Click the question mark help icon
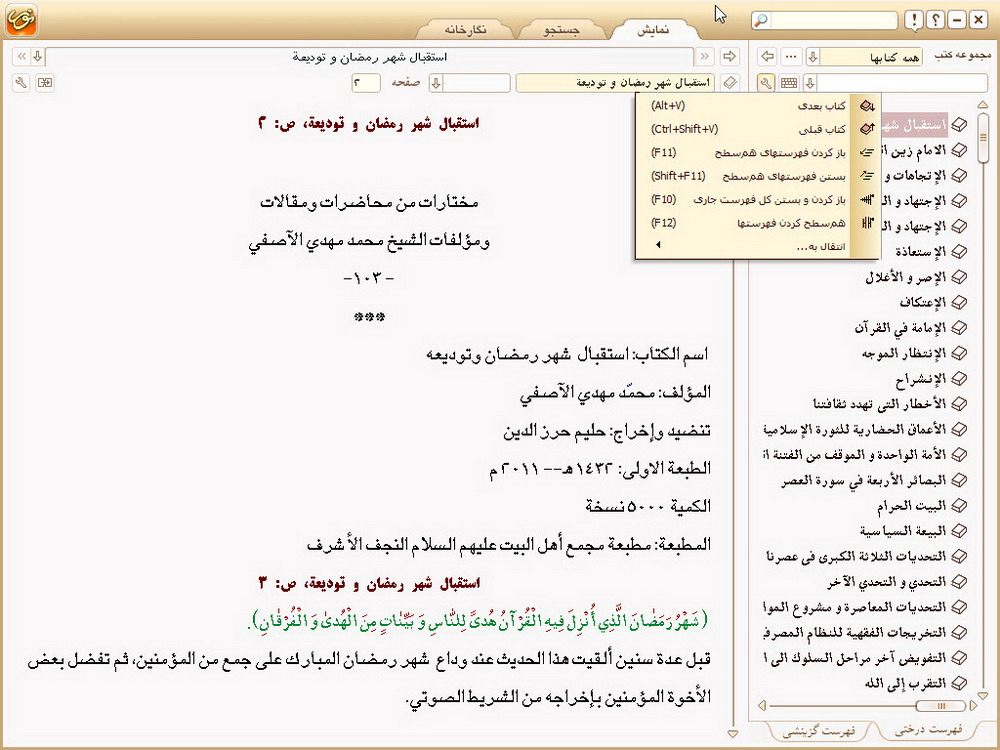This screenshot has height=750, width=1000. tap(936, 20)
